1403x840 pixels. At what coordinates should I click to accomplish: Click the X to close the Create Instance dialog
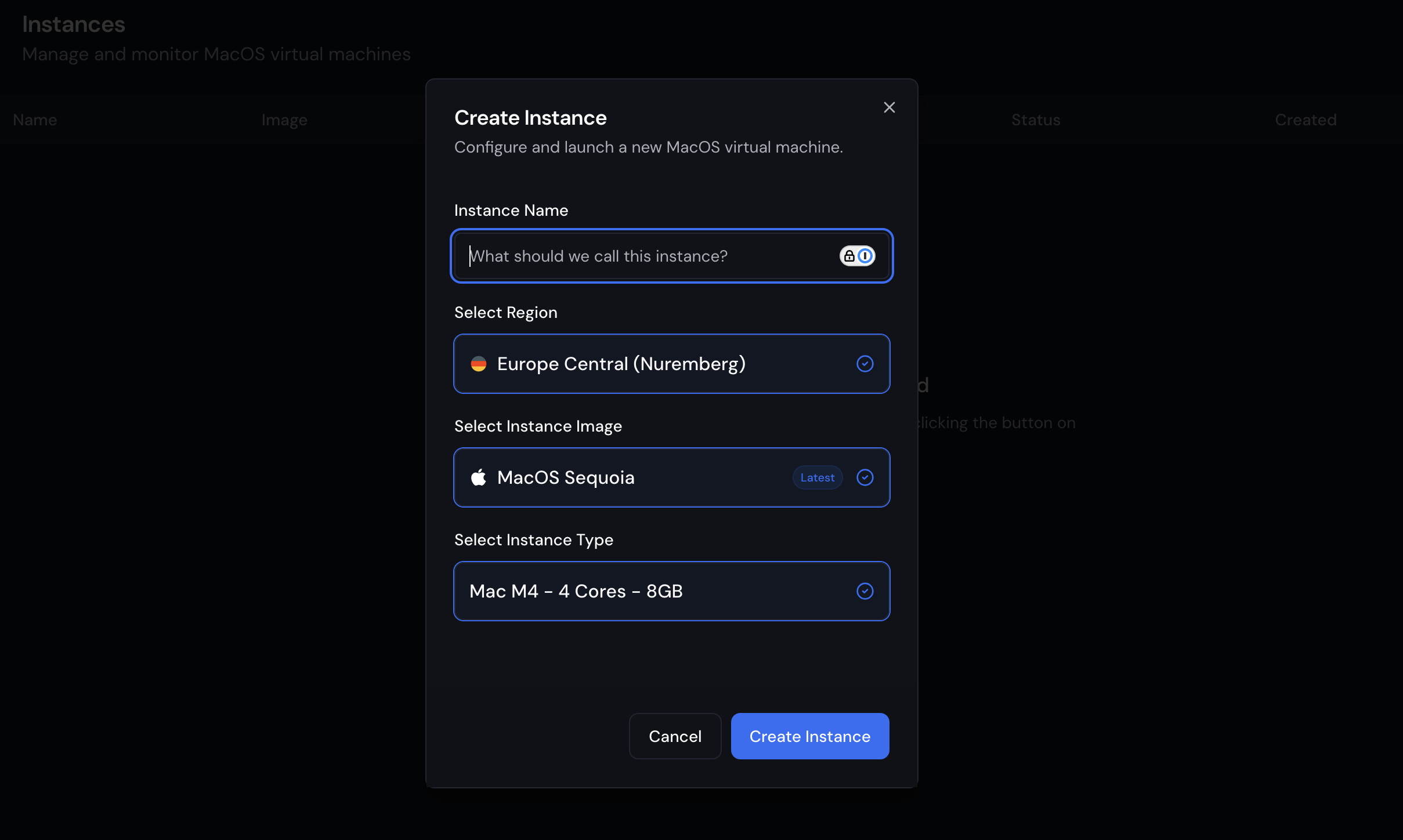click(889, 107)
